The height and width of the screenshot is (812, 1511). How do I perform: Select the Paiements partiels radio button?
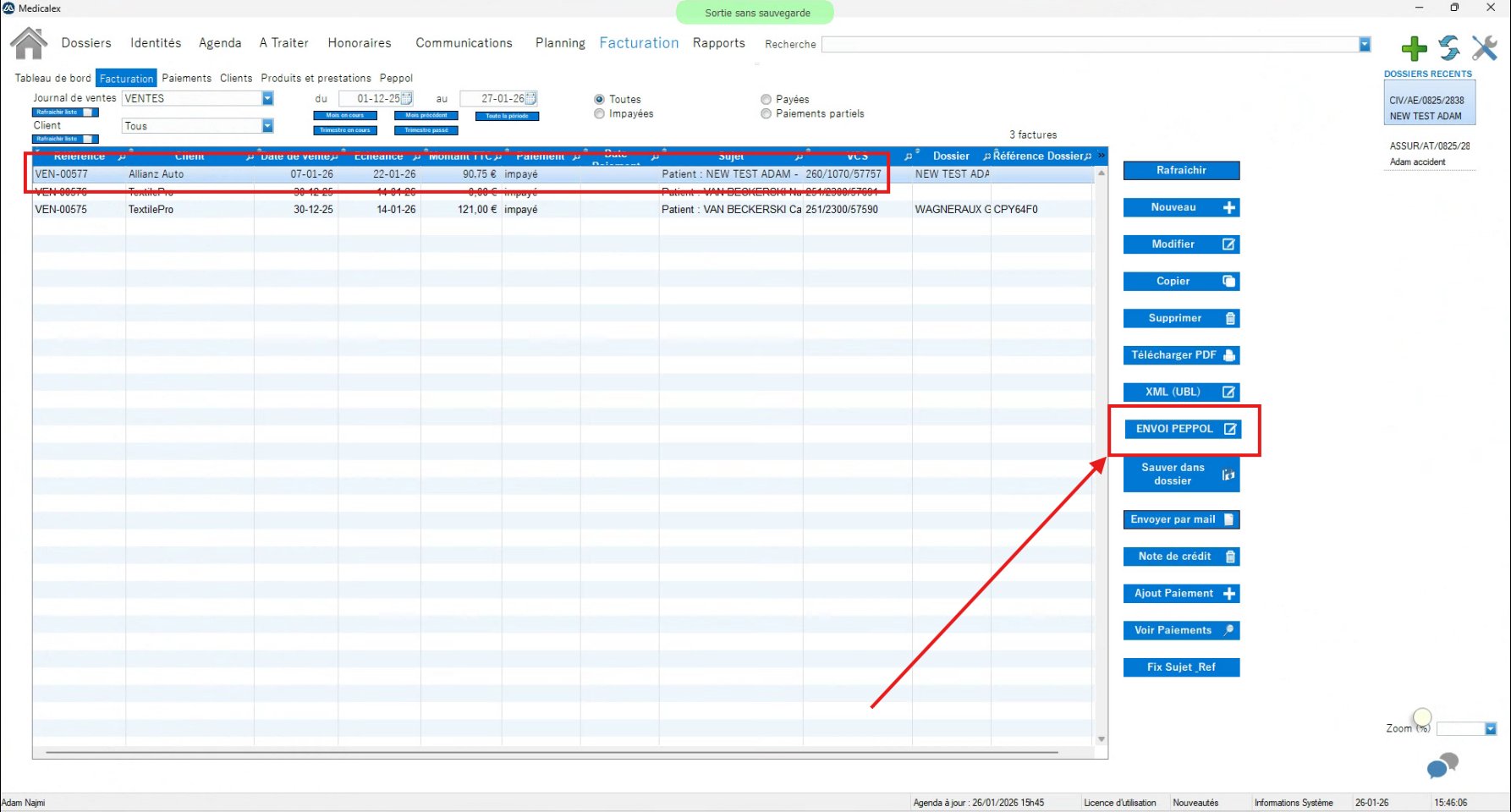pos(766,114)
